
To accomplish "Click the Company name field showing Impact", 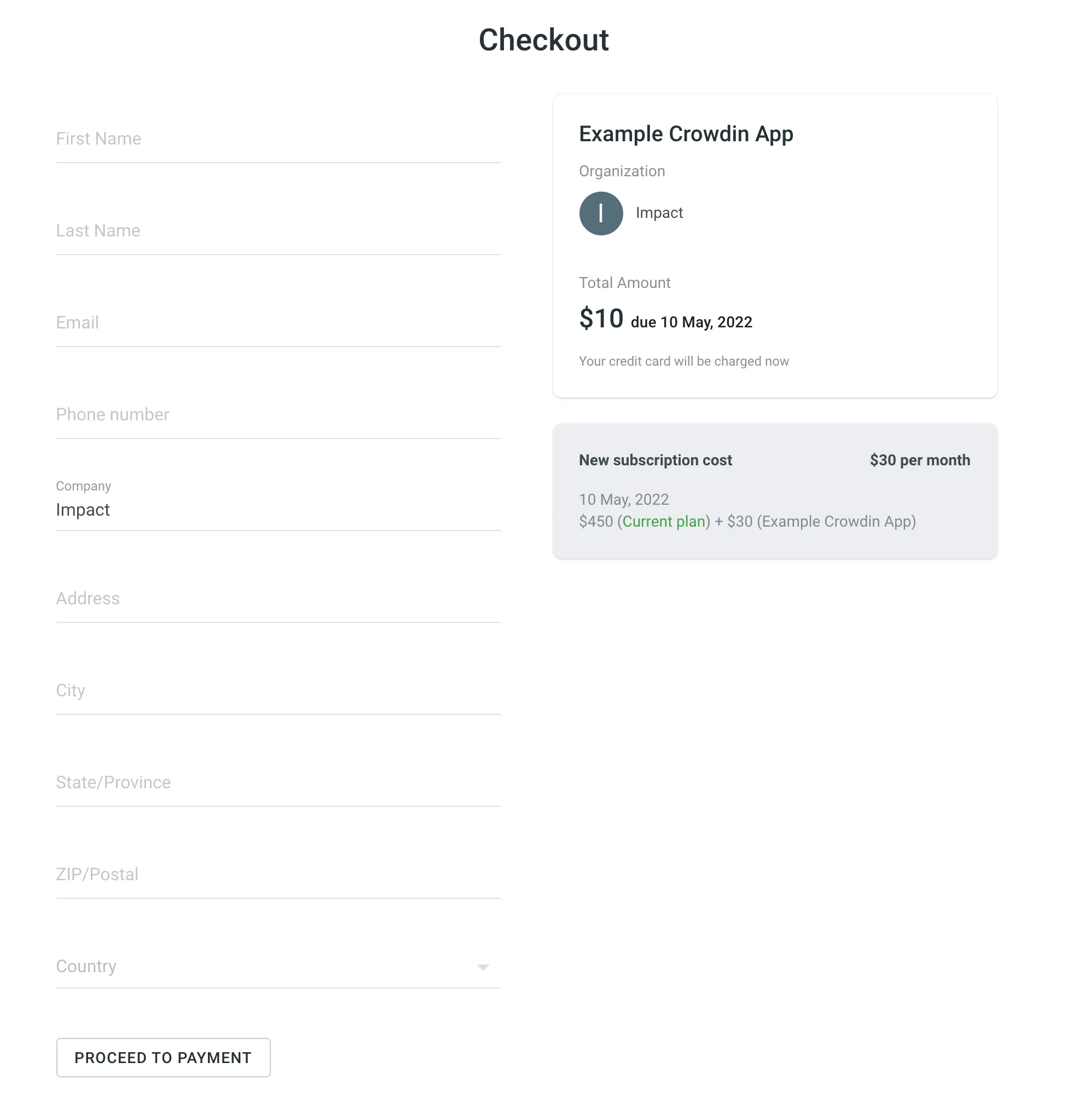I will click(x=279, y=510).
